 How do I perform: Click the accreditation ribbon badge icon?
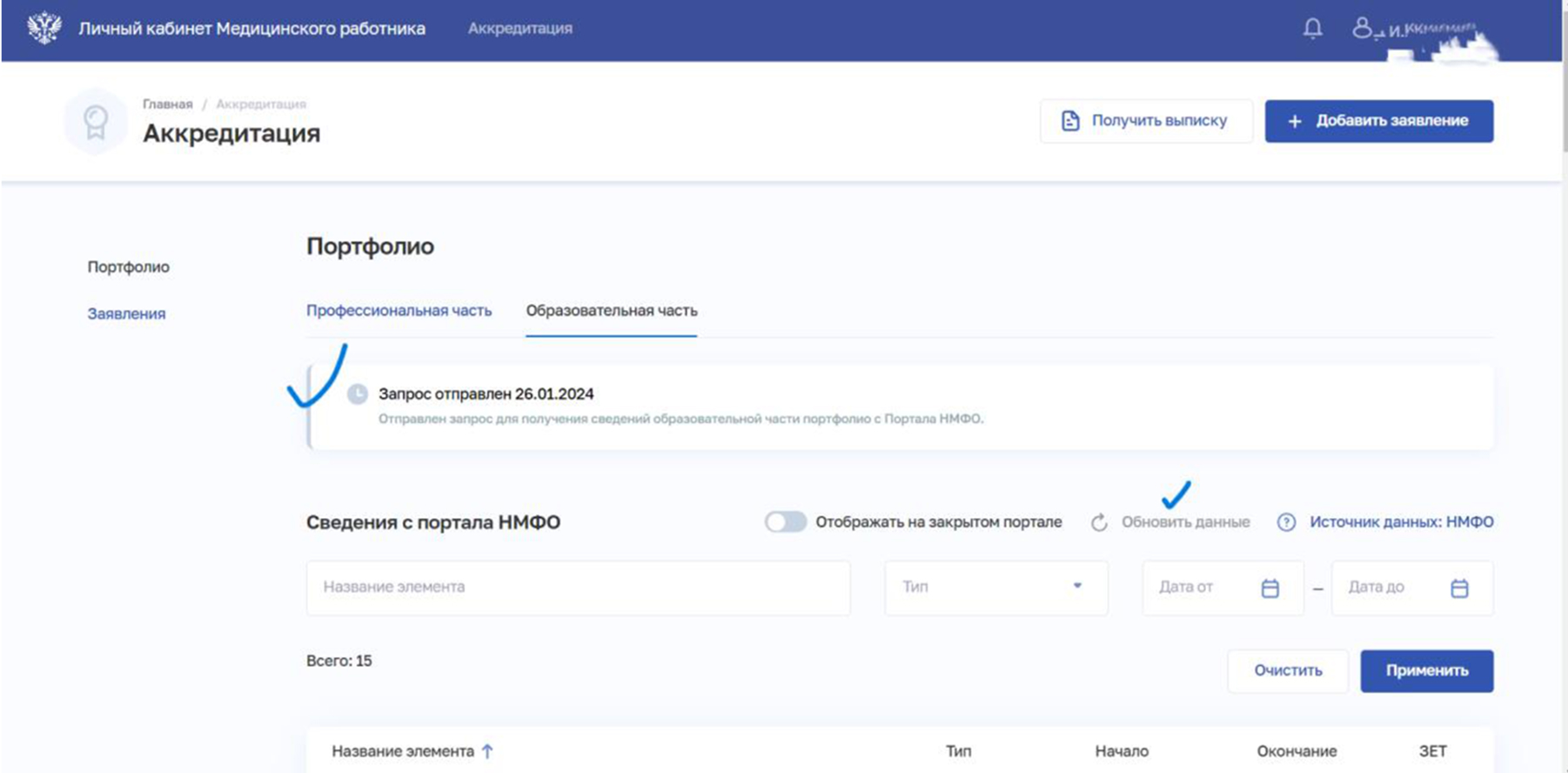point(96,122)
